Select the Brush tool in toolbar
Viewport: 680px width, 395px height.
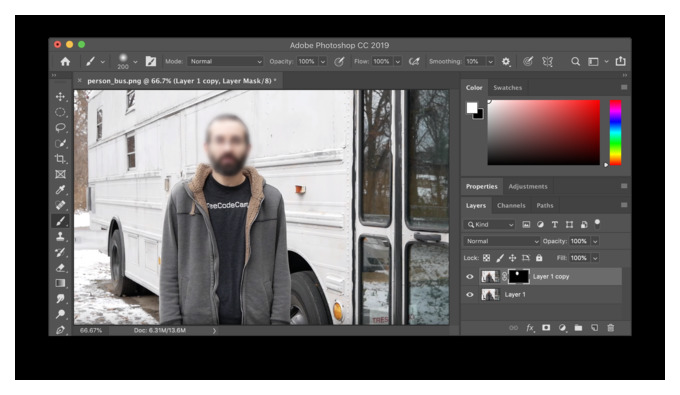pos(60,221)
